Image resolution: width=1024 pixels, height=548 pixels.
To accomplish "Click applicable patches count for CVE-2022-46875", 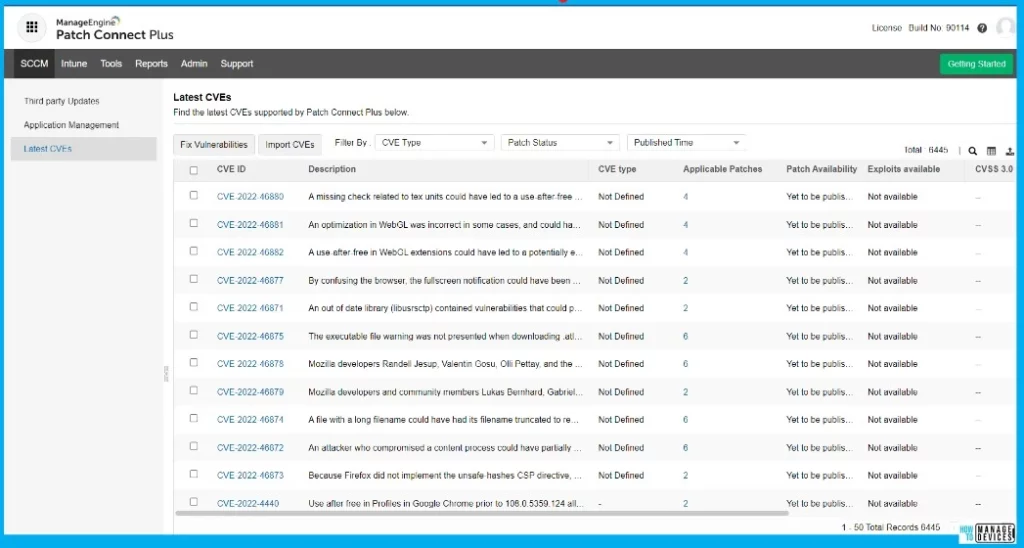I will click(x=686, y=336).
